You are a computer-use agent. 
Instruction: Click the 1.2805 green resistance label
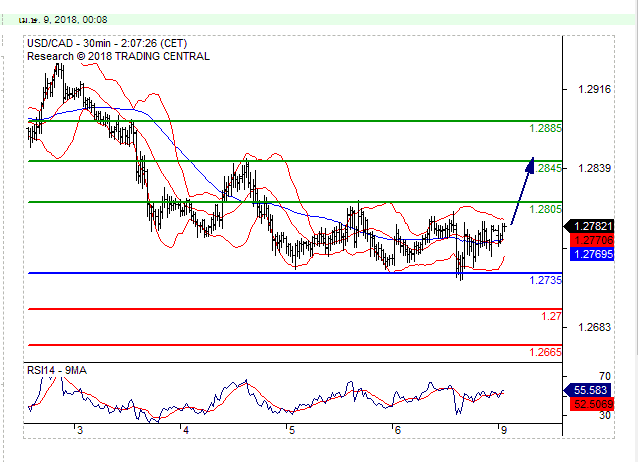545,209
